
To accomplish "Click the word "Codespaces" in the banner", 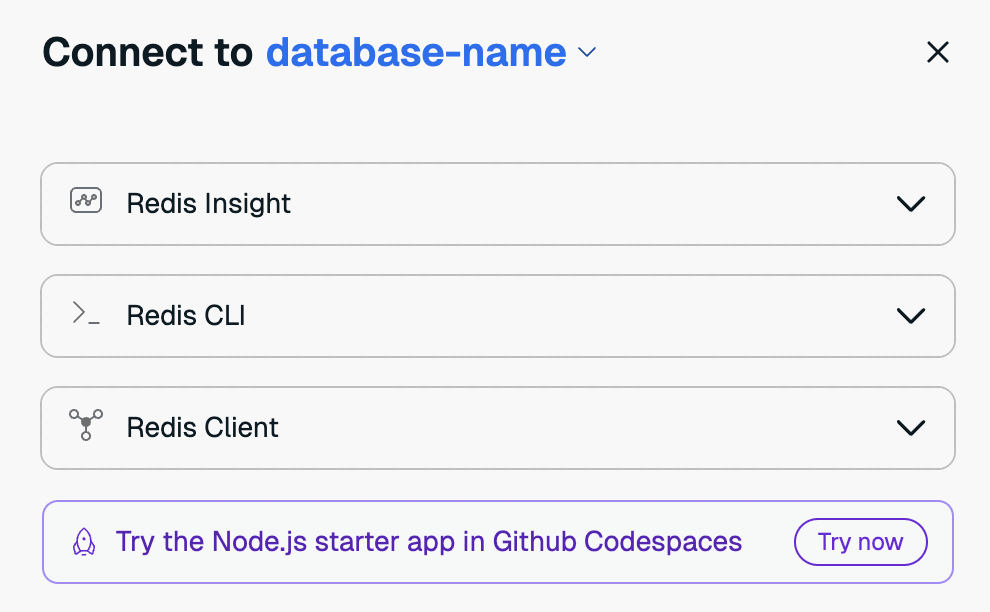I will pos(663,542).
